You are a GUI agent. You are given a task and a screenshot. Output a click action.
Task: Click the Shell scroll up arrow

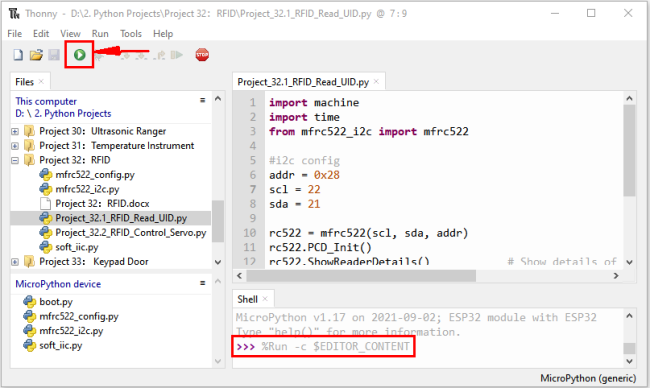pos(629,316)
